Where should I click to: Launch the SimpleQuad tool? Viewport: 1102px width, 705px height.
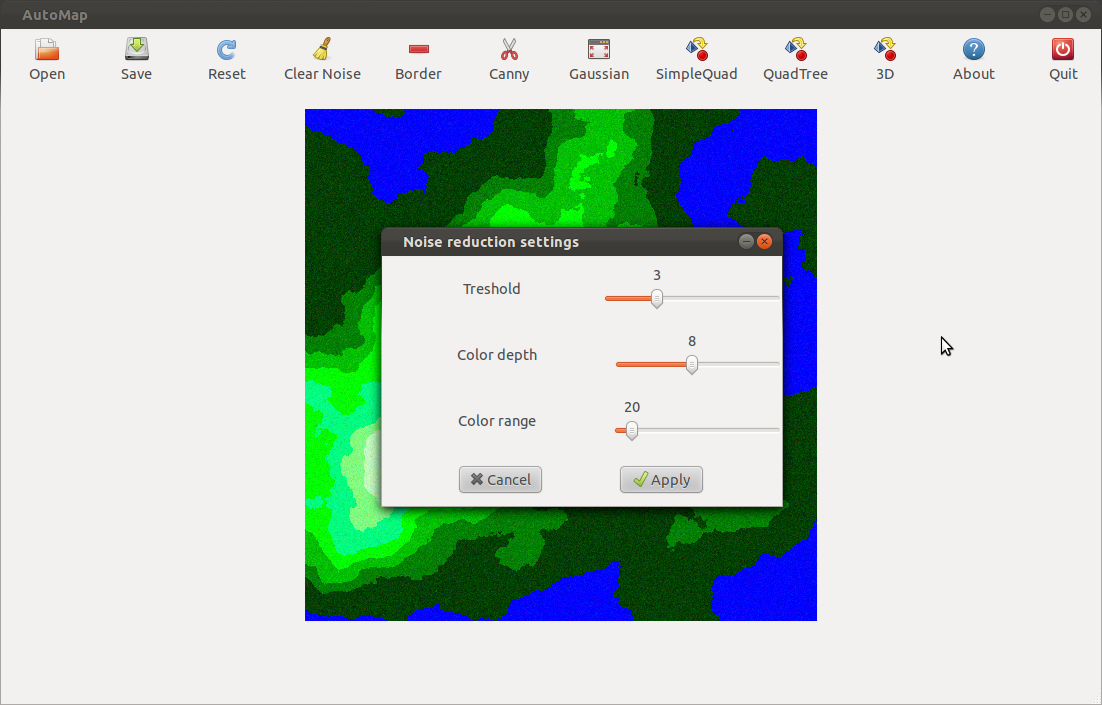click(696, 50)
